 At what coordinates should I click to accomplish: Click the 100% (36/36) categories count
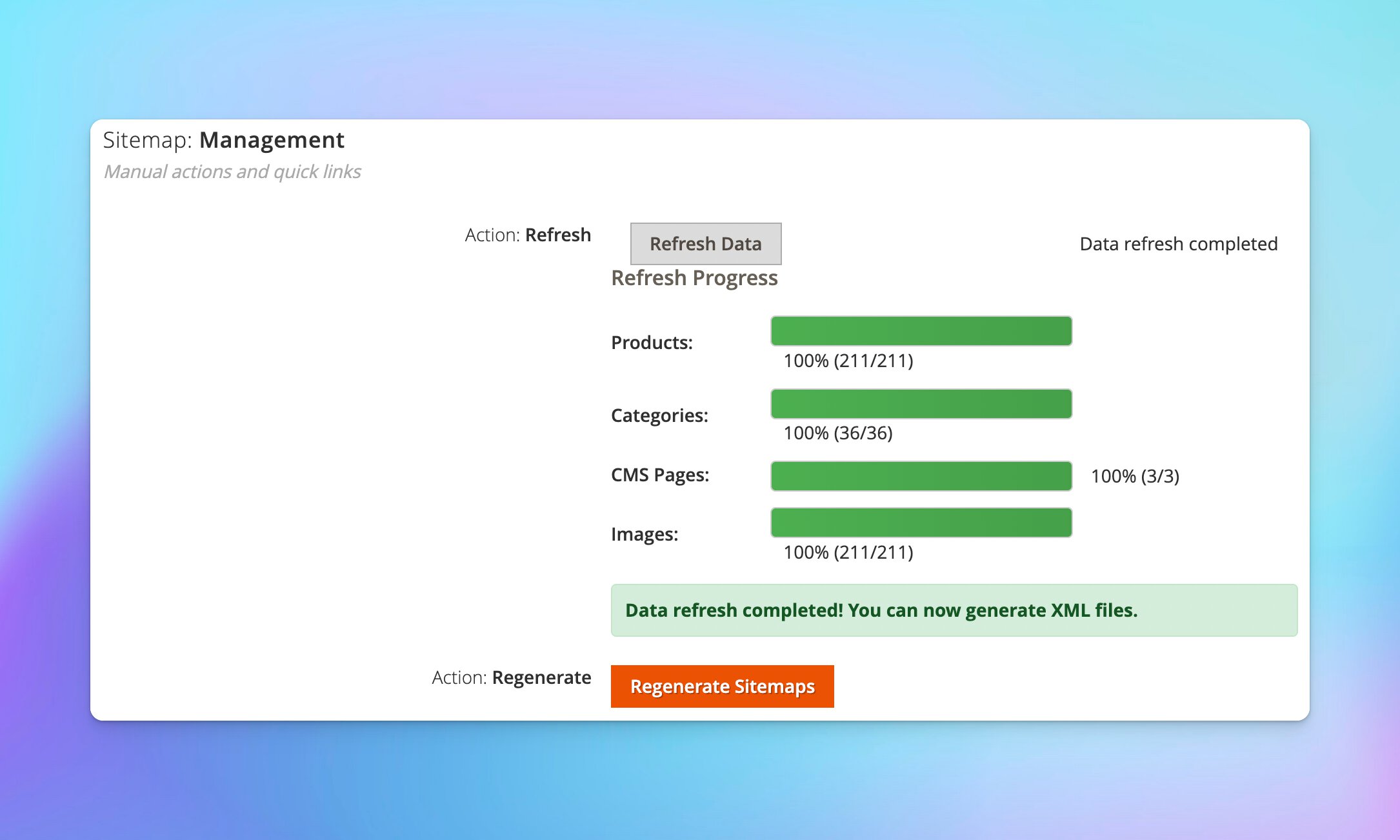pos(837,433)
